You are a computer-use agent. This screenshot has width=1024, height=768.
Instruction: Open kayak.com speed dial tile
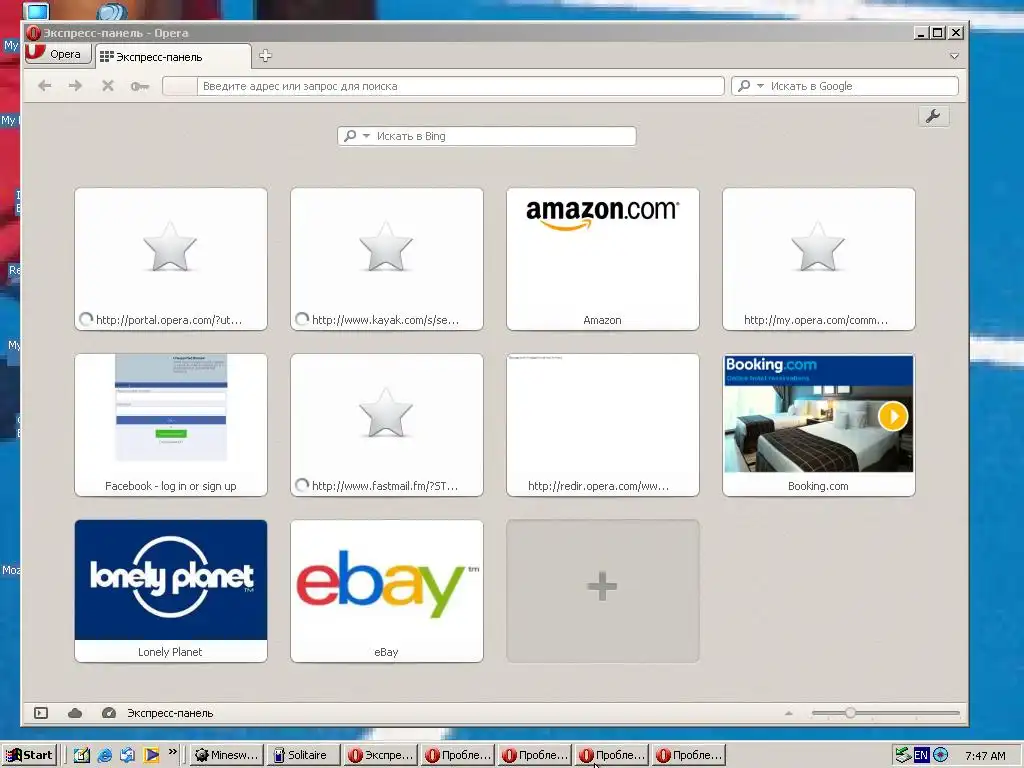coord(387,259)
